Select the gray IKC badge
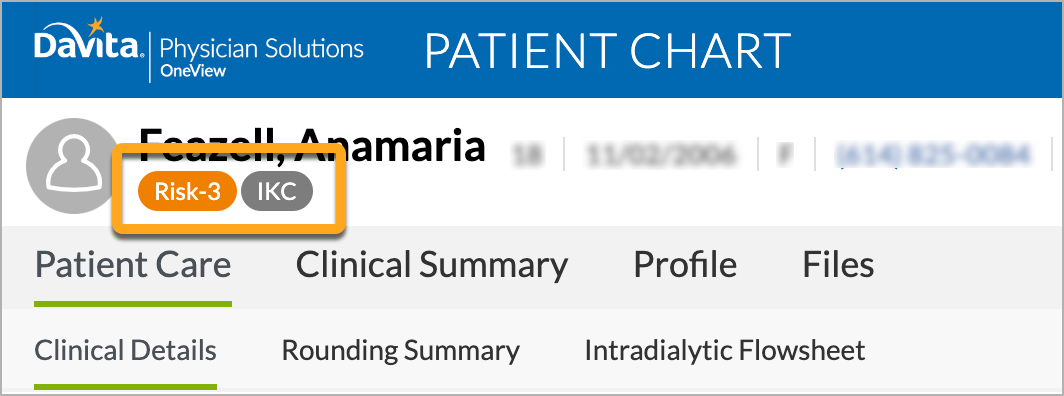This screenshot has height=396, width=1064. [277, 193]
